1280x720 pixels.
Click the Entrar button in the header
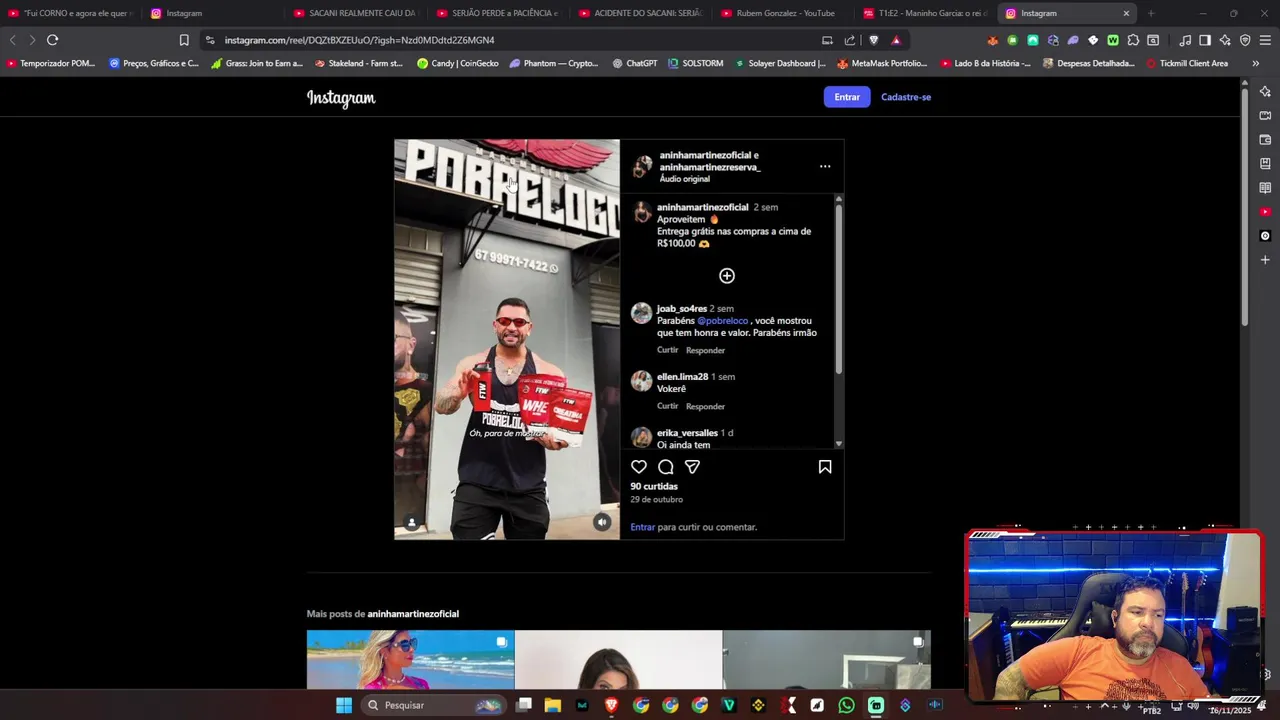[847, 97]
